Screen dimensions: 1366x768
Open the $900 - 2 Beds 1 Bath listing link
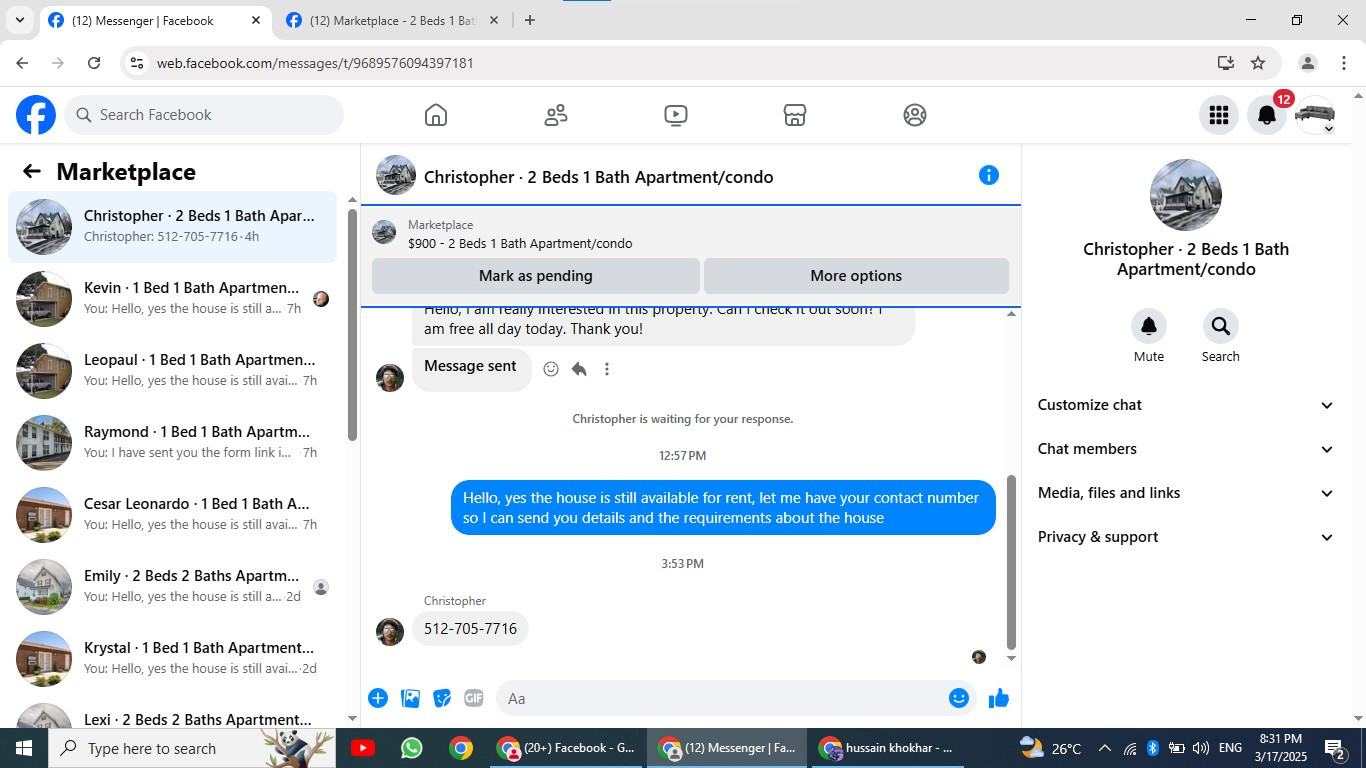coord(520,243)
